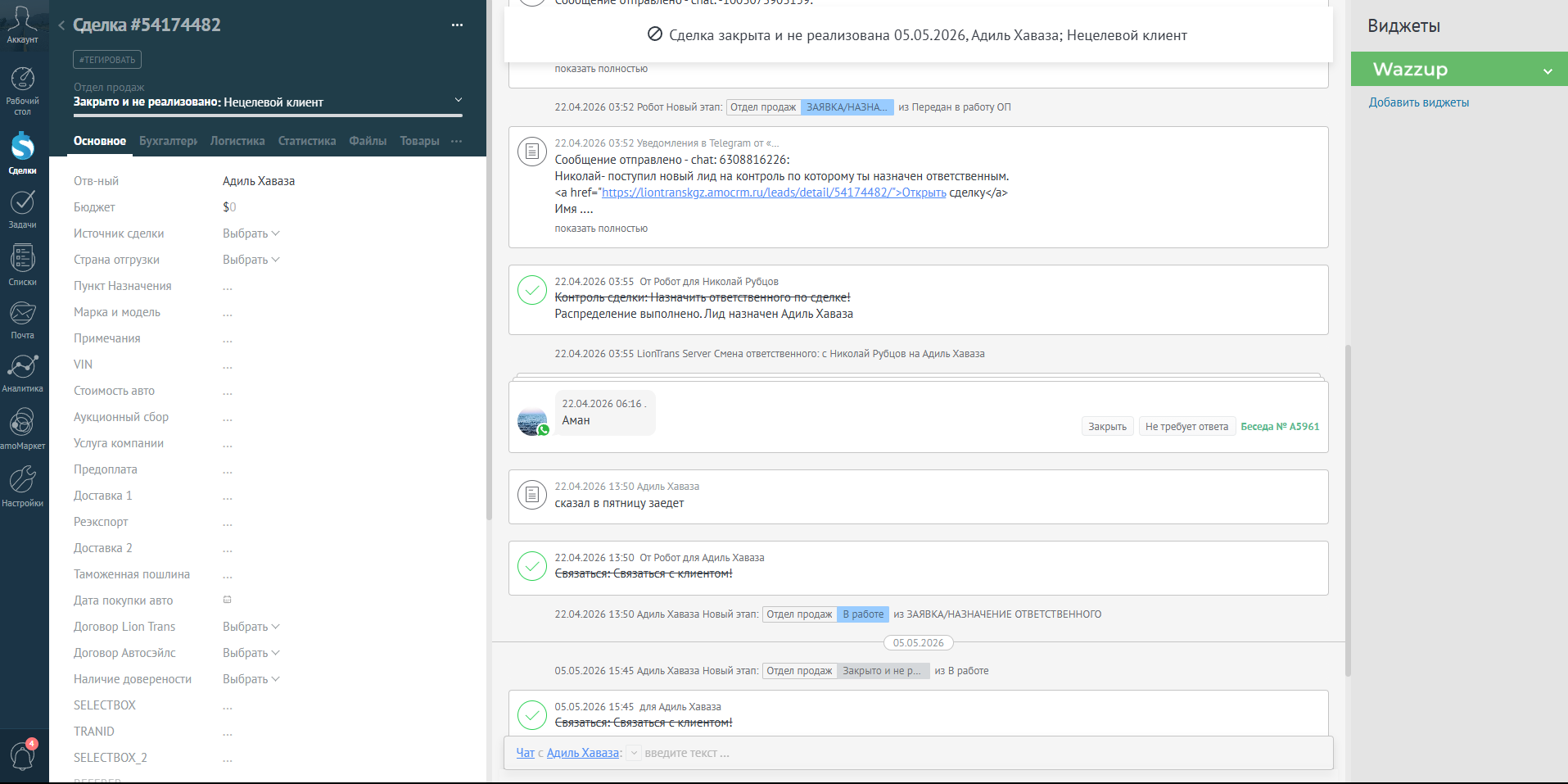Open Задачи section in sidebar
This screenshot has width=1568, height=784.
click(x=22, y=210)
